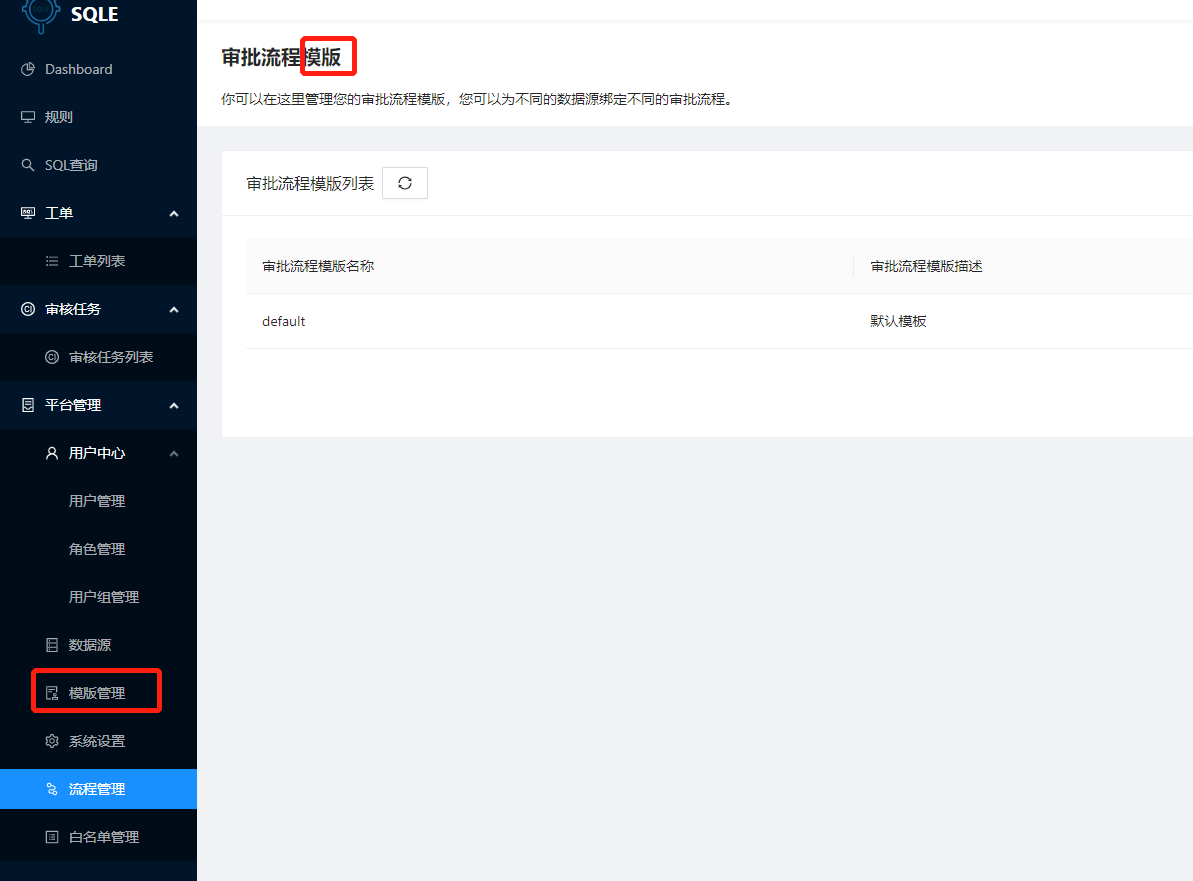Collapse the 平台管理 submenu chevron

pyautogui.click(x=173, y=406)
